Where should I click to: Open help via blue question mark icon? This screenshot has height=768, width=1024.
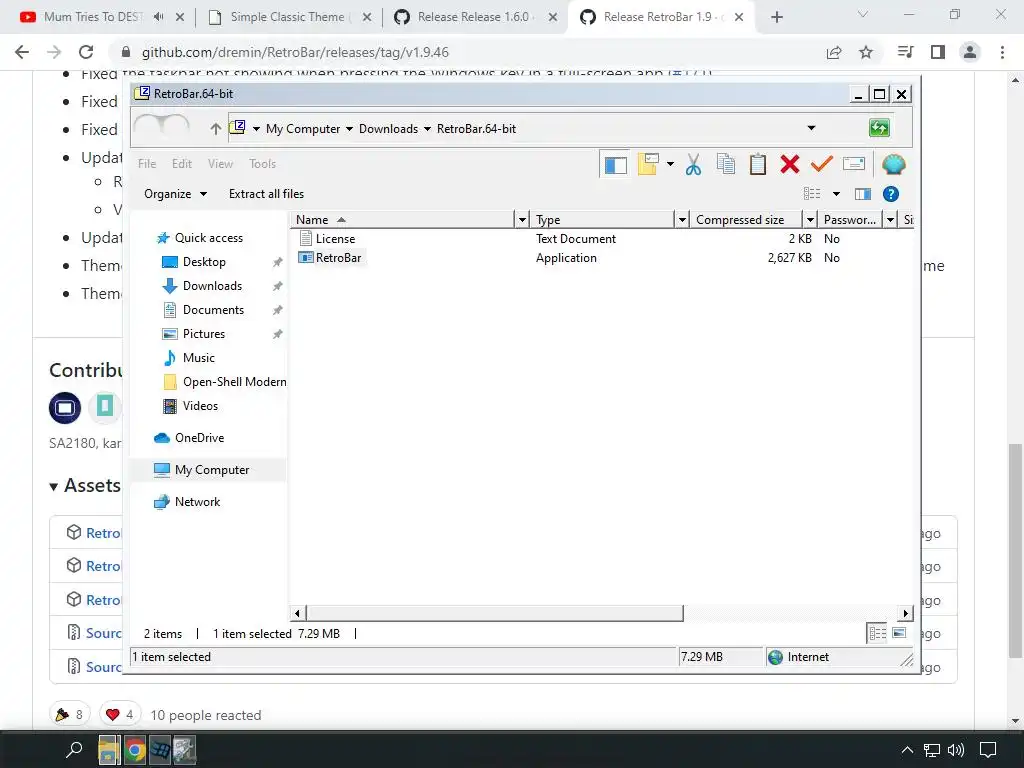891,194
